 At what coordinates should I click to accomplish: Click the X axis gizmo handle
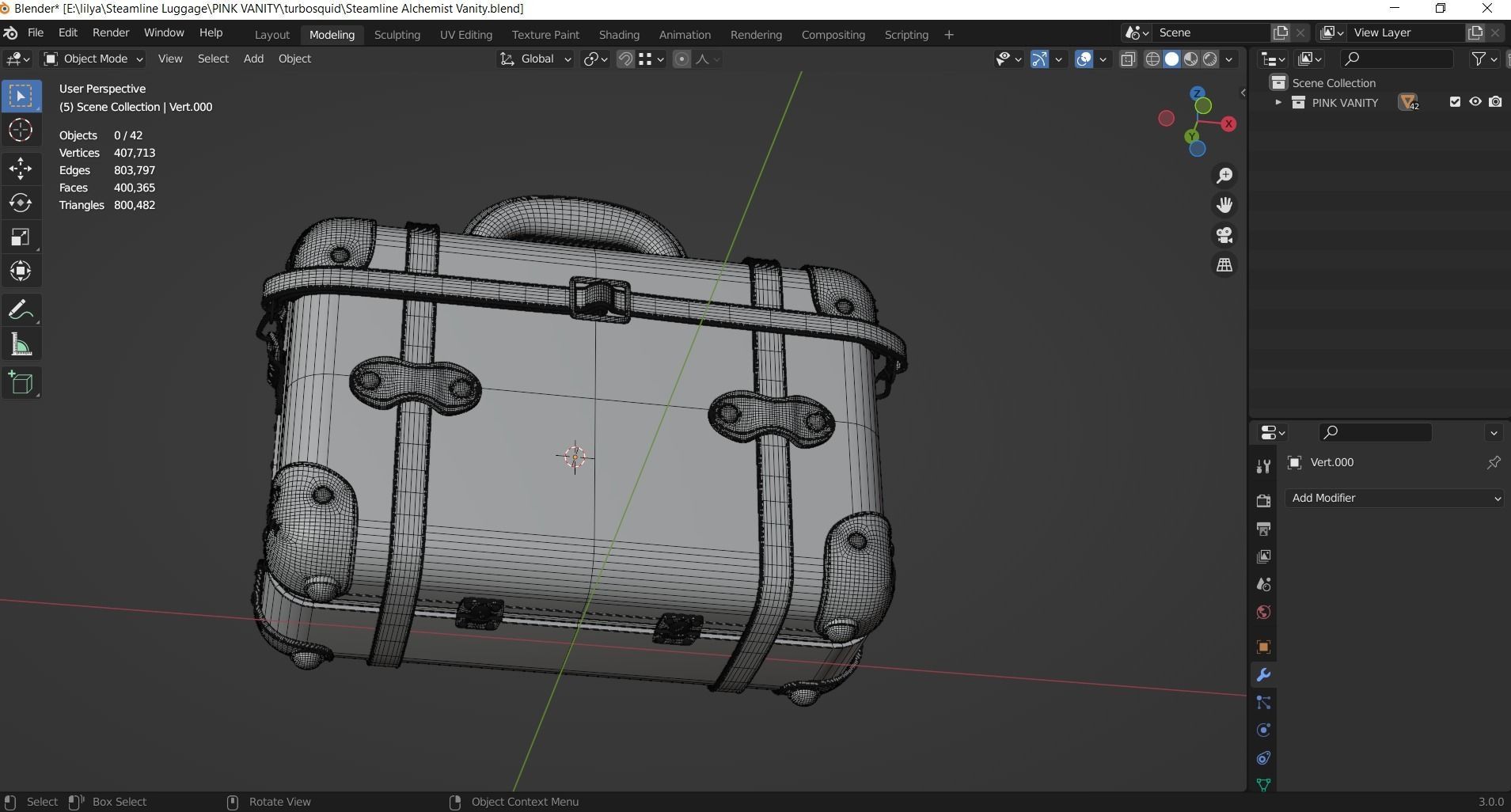pyautogui.click(x=1228, y=123)
